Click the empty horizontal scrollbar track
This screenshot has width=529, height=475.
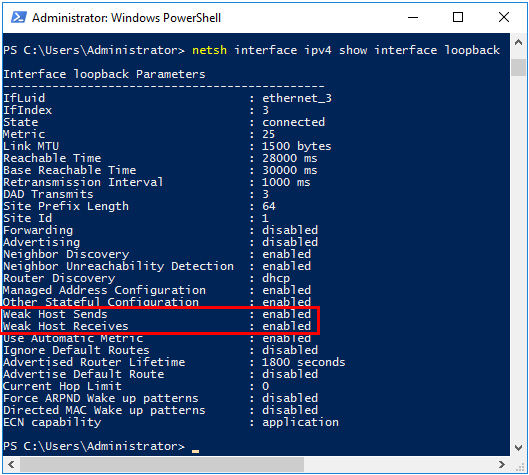tap(399, 465)
